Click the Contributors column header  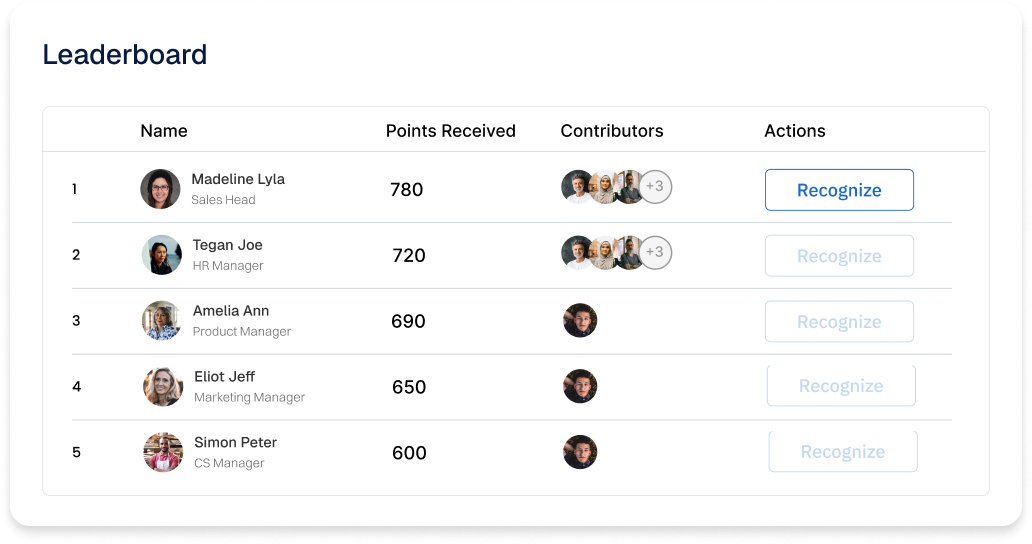coord(611,131)
